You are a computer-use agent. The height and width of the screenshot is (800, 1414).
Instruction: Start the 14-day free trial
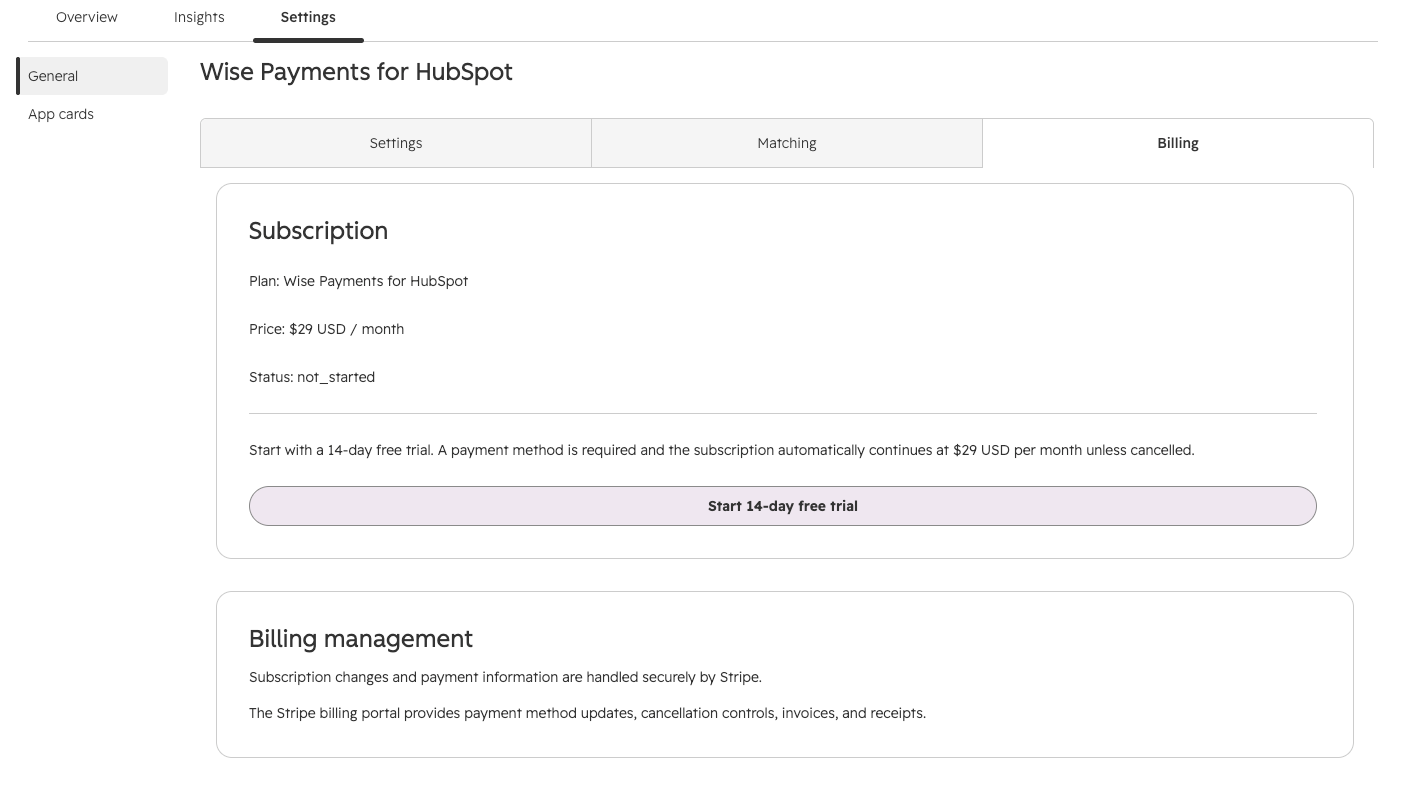coord(783,506)
